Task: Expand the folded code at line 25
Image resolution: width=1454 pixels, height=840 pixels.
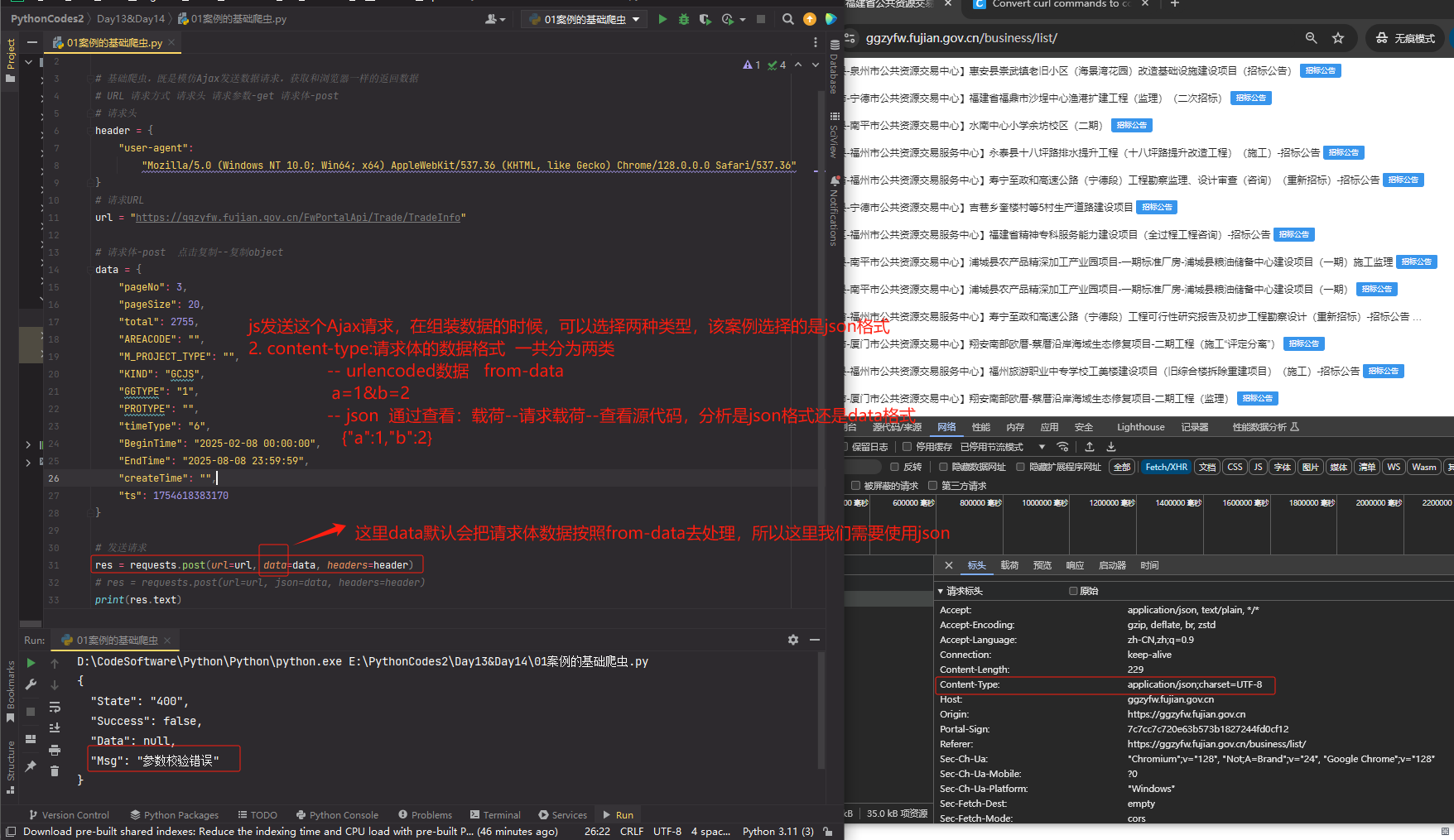Action: click(x=29, y=462)
